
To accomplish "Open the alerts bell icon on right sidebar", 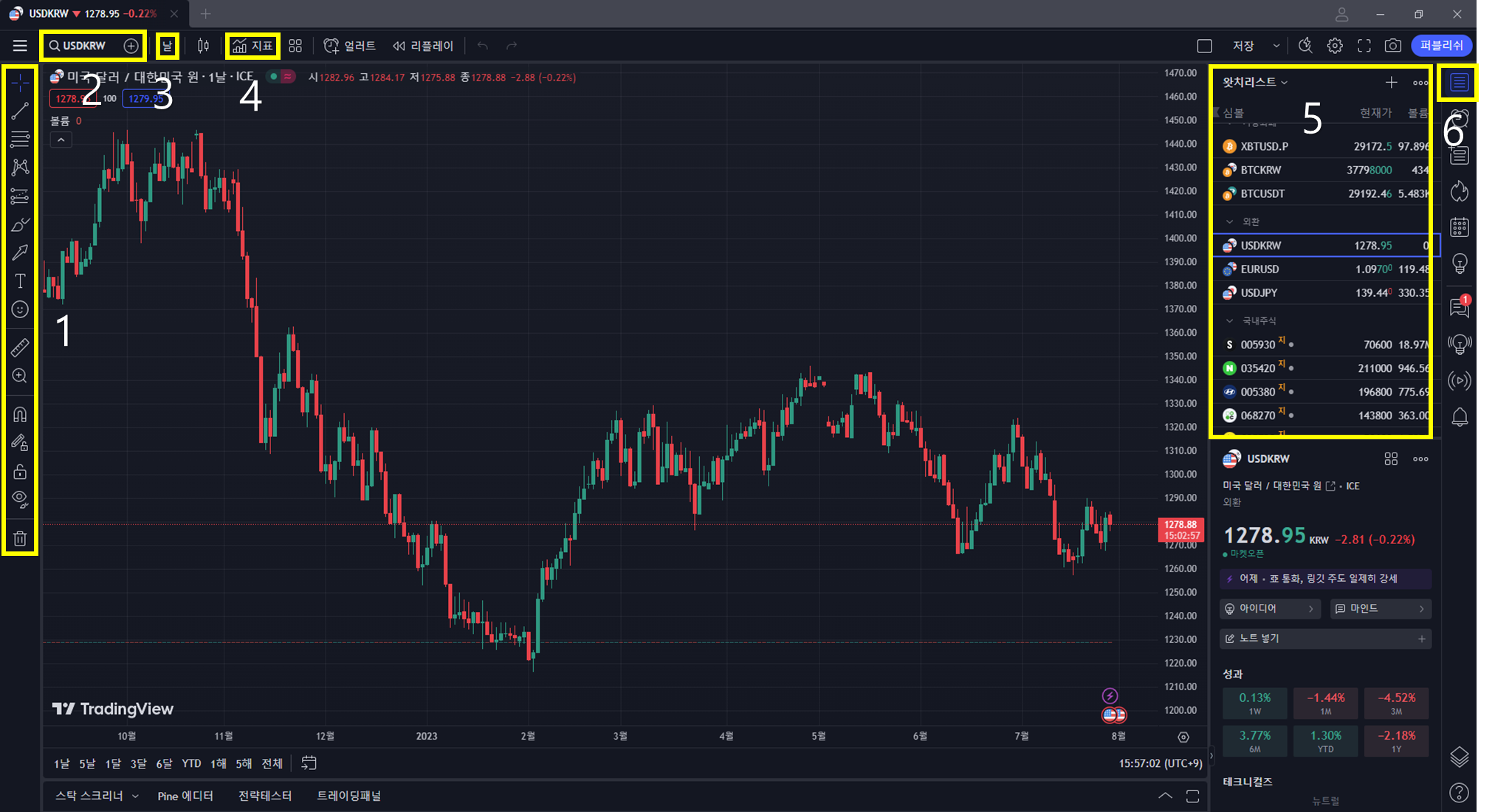I will pyautogui.click(x=1460, y=418).
